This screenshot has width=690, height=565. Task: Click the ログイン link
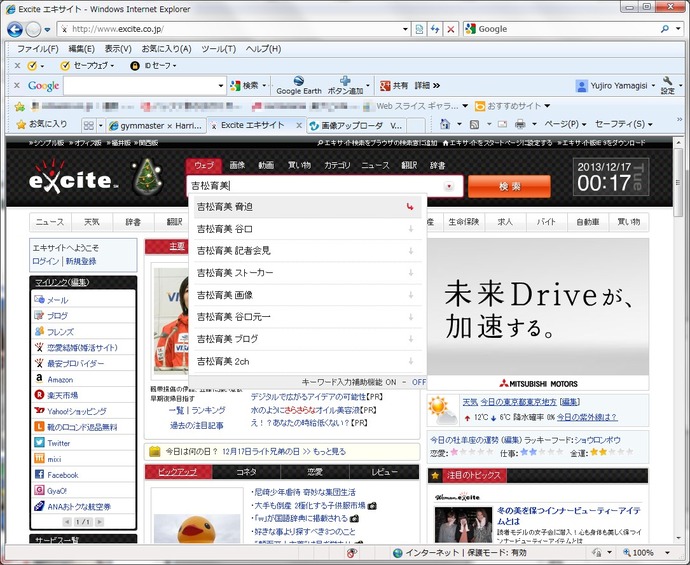tap(45, 261)
